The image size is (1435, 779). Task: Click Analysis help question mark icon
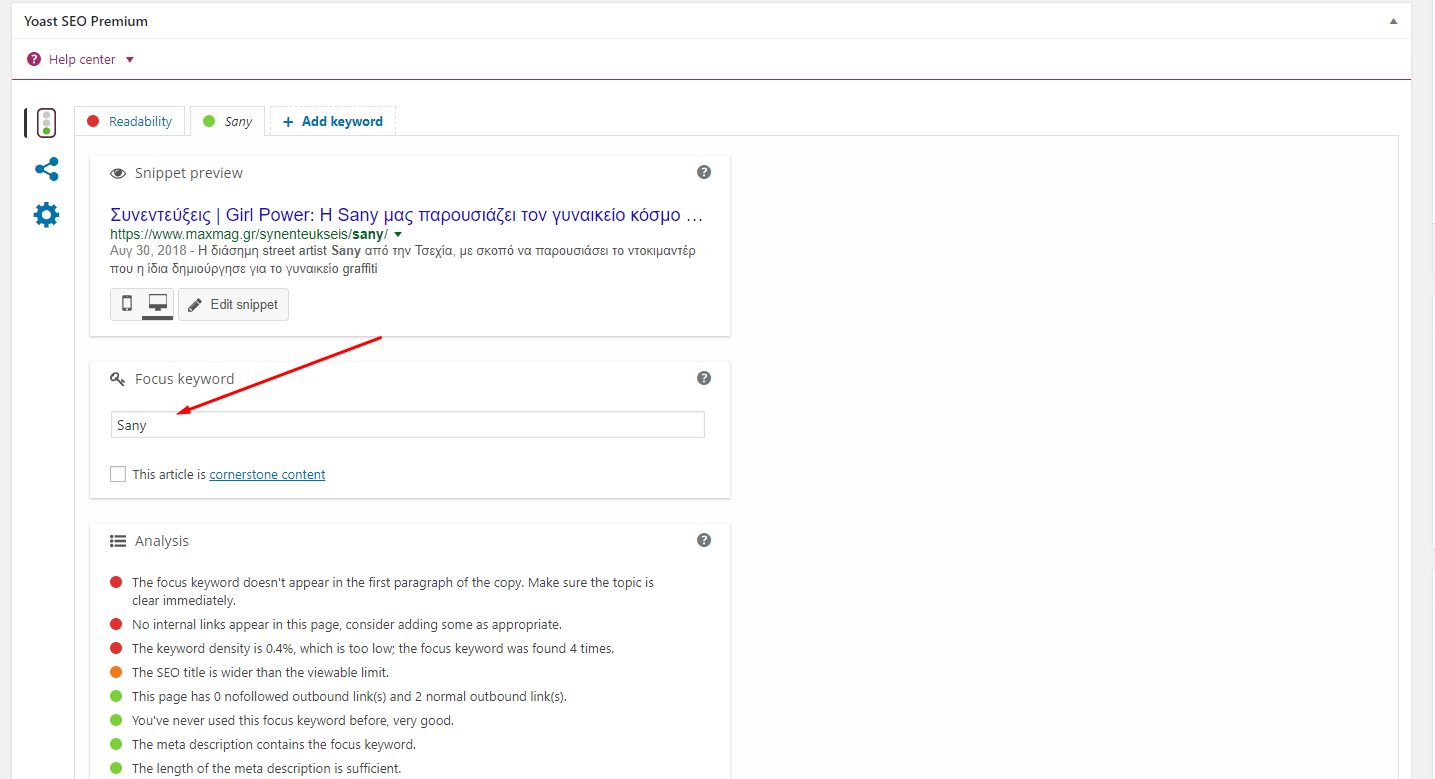coord(704,540)
